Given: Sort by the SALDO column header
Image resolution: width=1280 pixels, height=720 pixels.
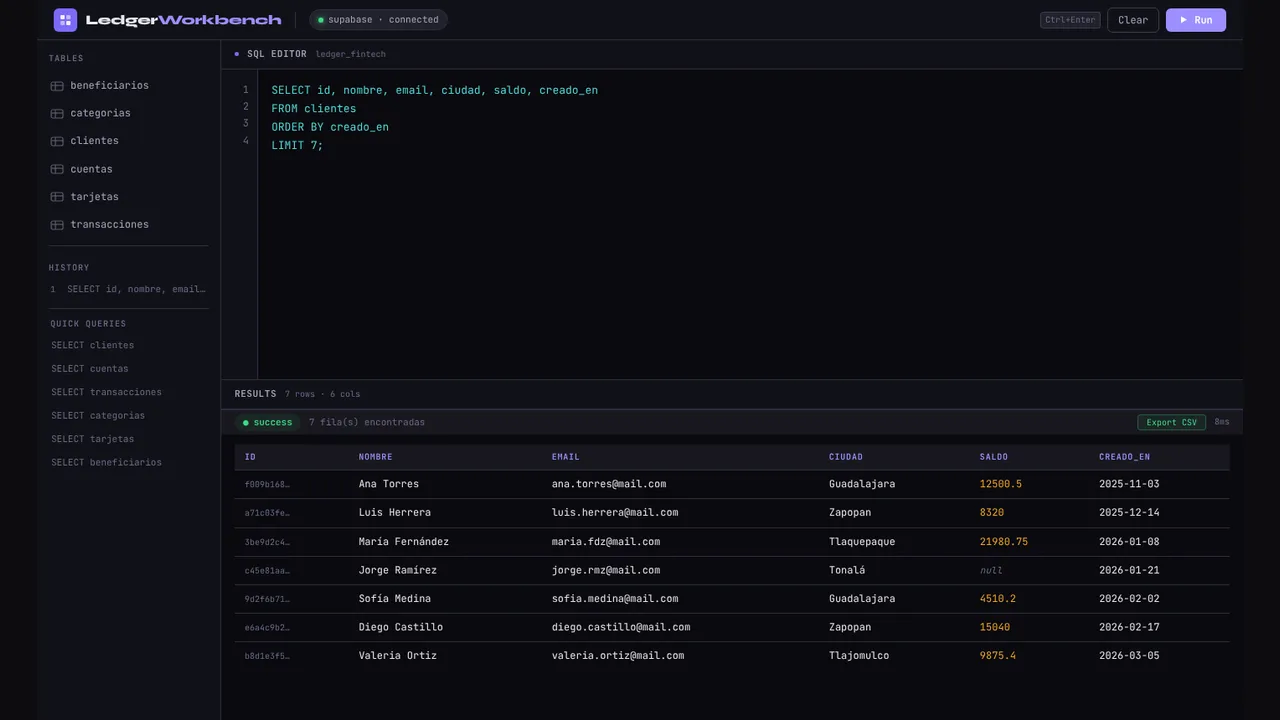Looking at the screenshot, I should tap(994, 457).
